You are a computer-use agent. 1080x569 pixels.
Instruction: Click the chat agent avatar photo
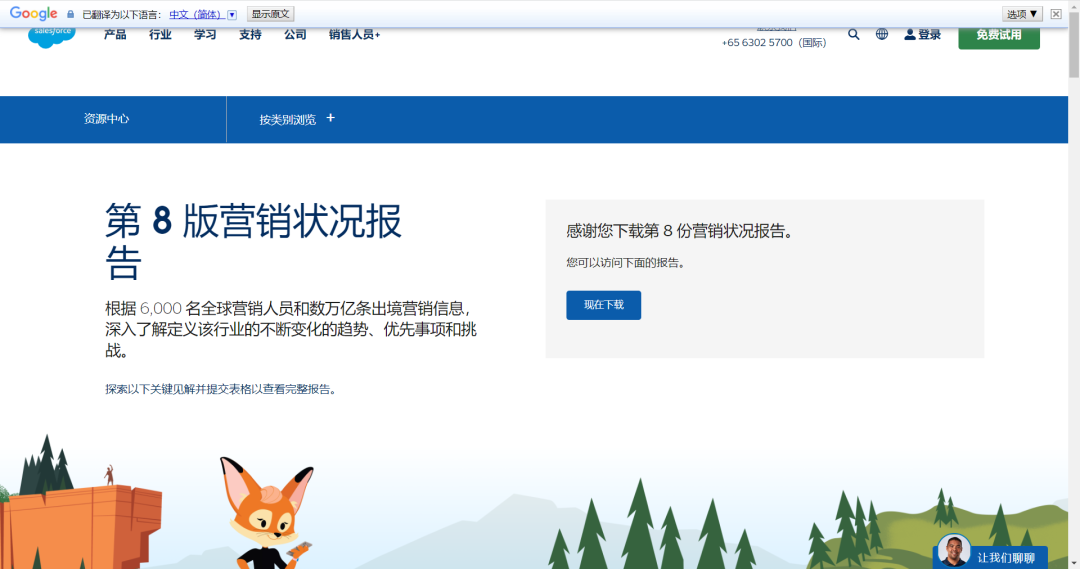[954, 551]
